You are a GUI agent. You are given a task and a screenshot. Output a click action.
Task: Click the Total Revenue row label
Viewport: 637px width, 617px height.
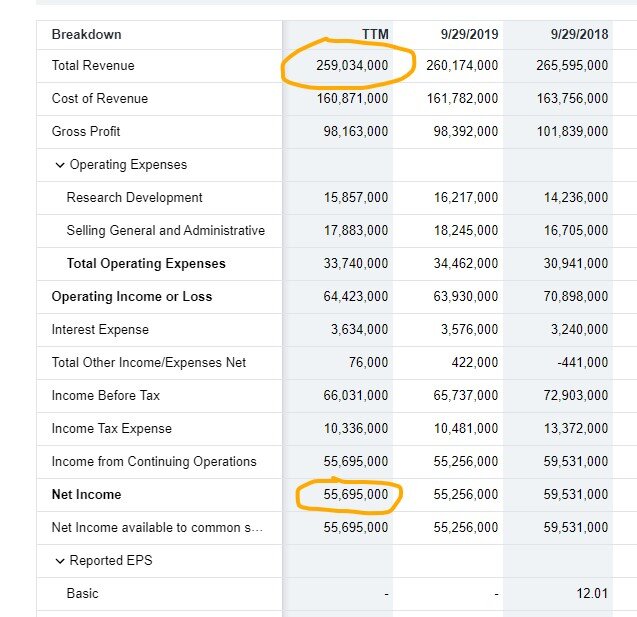[93, 65]
